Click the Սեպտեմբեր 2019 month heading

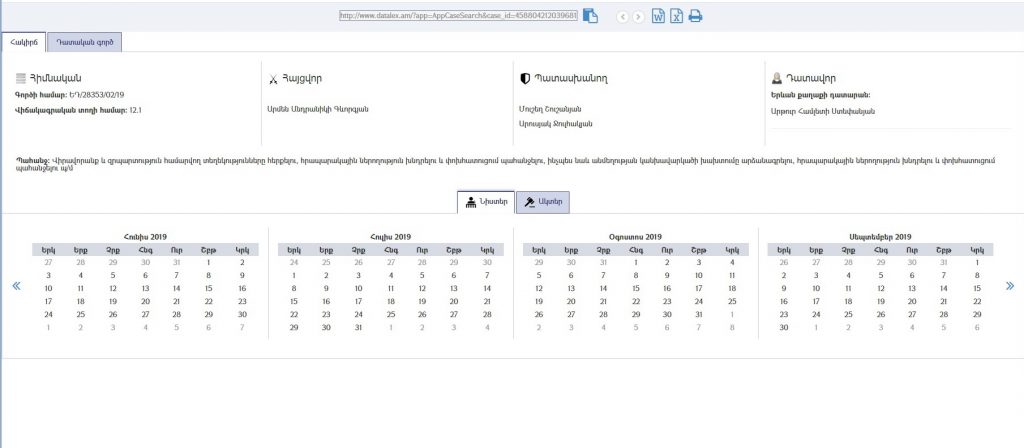point(880,237)
